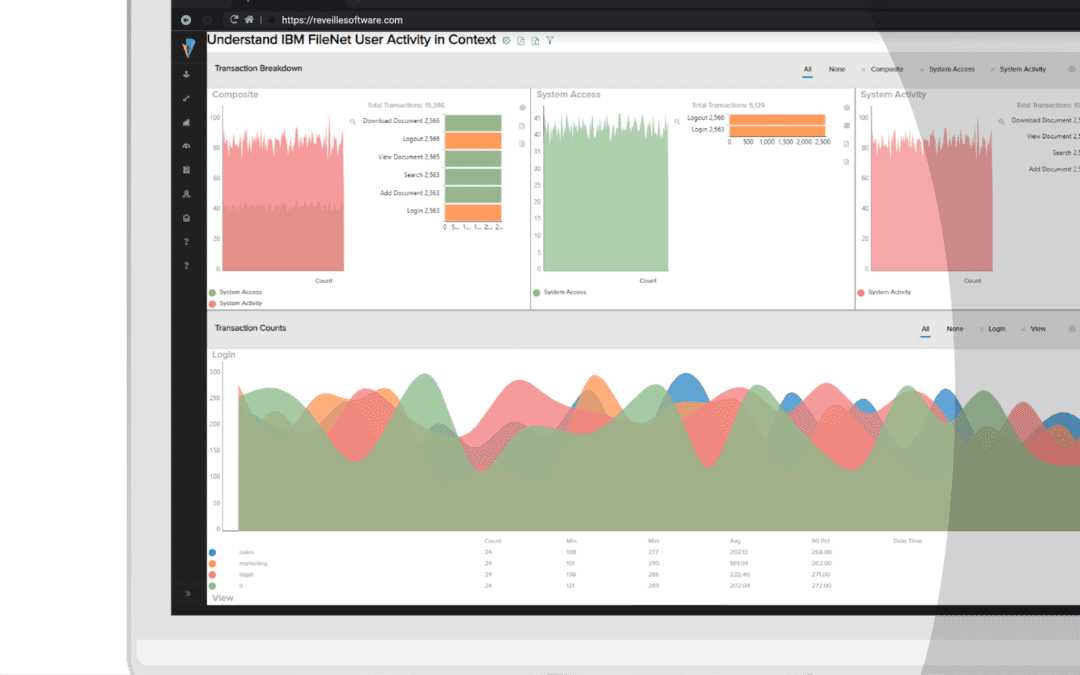The image size is (1080, 675).
Task: Toggle the System Activity chart chip
Action: [1018, 70]
